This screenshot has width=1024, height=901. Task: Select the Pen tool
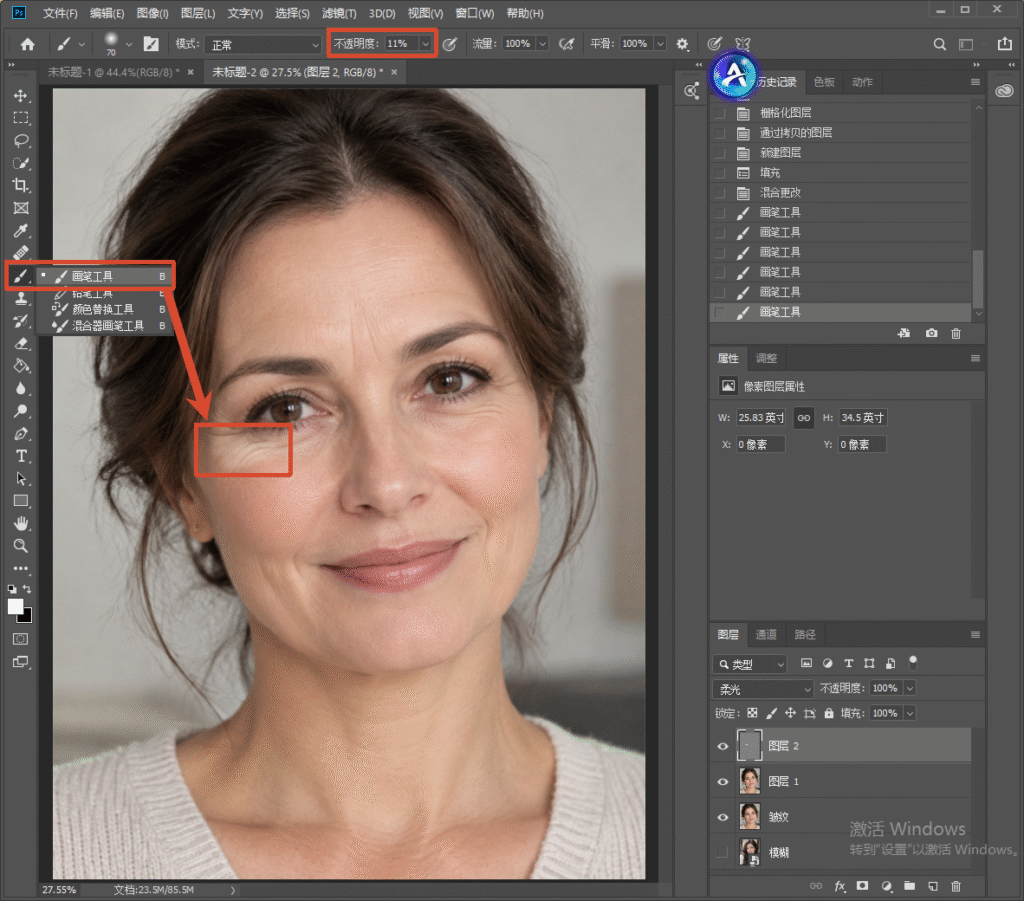(21, 434)
